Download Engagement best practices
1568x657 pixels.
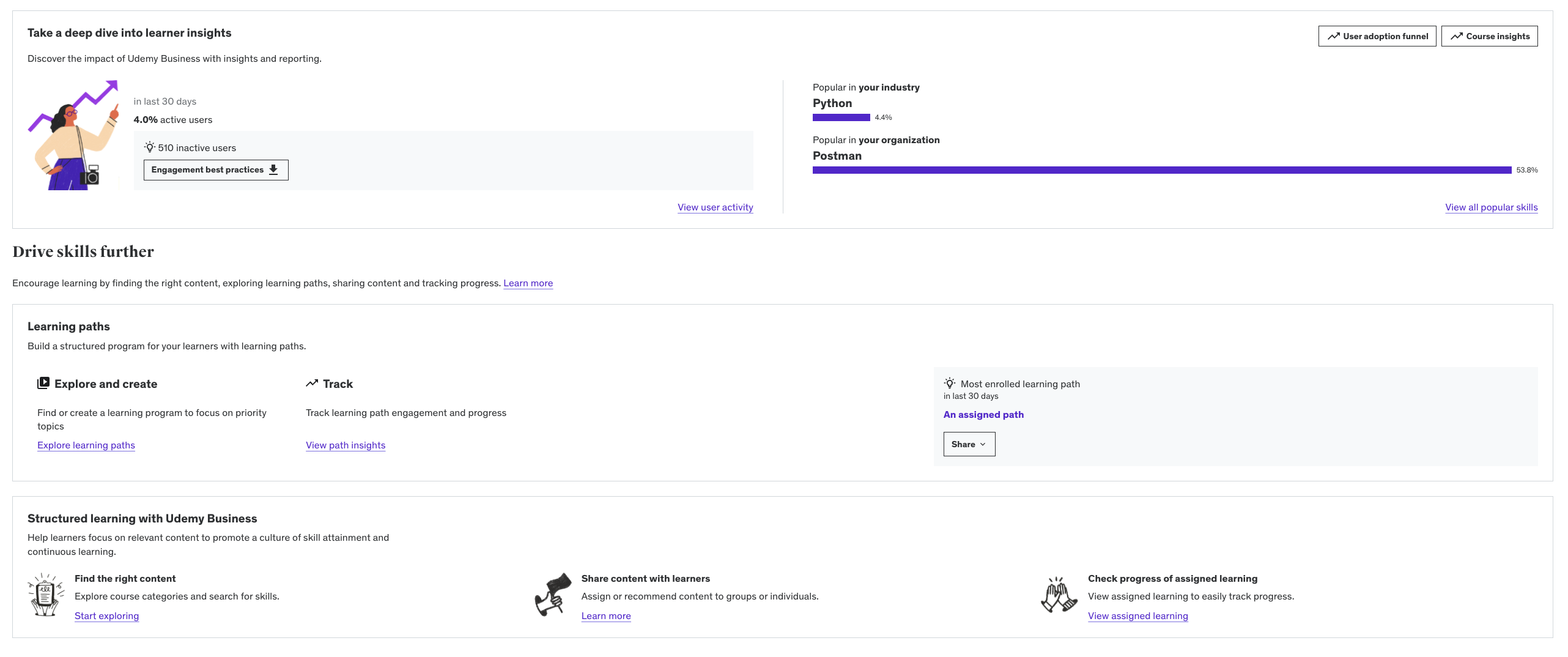215,170
